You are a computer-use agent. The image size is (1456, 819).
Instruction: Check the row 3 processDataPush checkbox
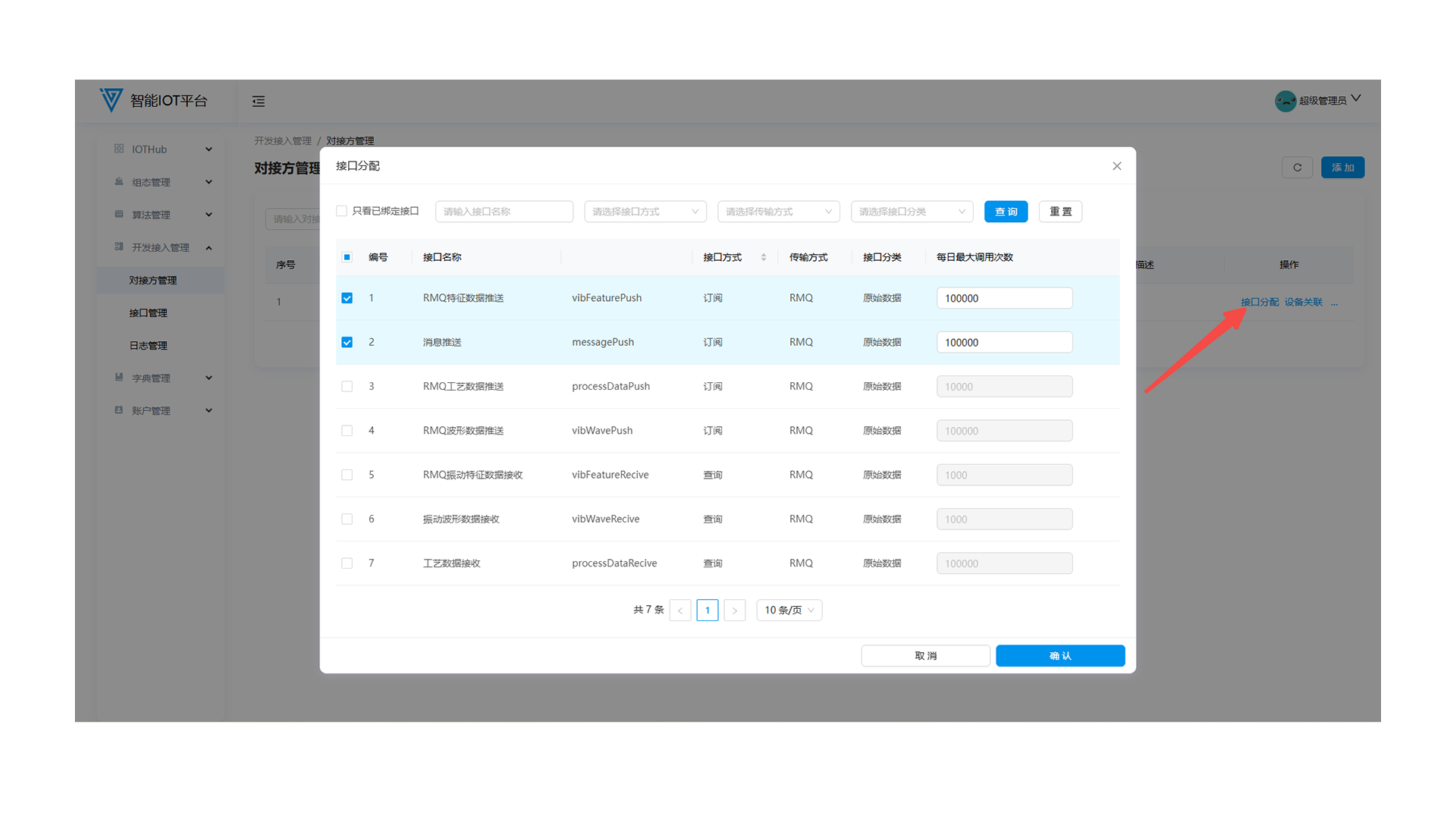tap(347, 387)
